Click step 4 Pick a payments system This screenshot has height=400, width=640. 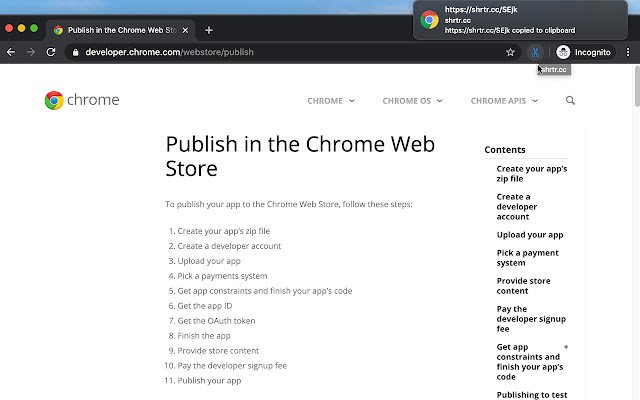pyautogui.click(x=222, y=276)
